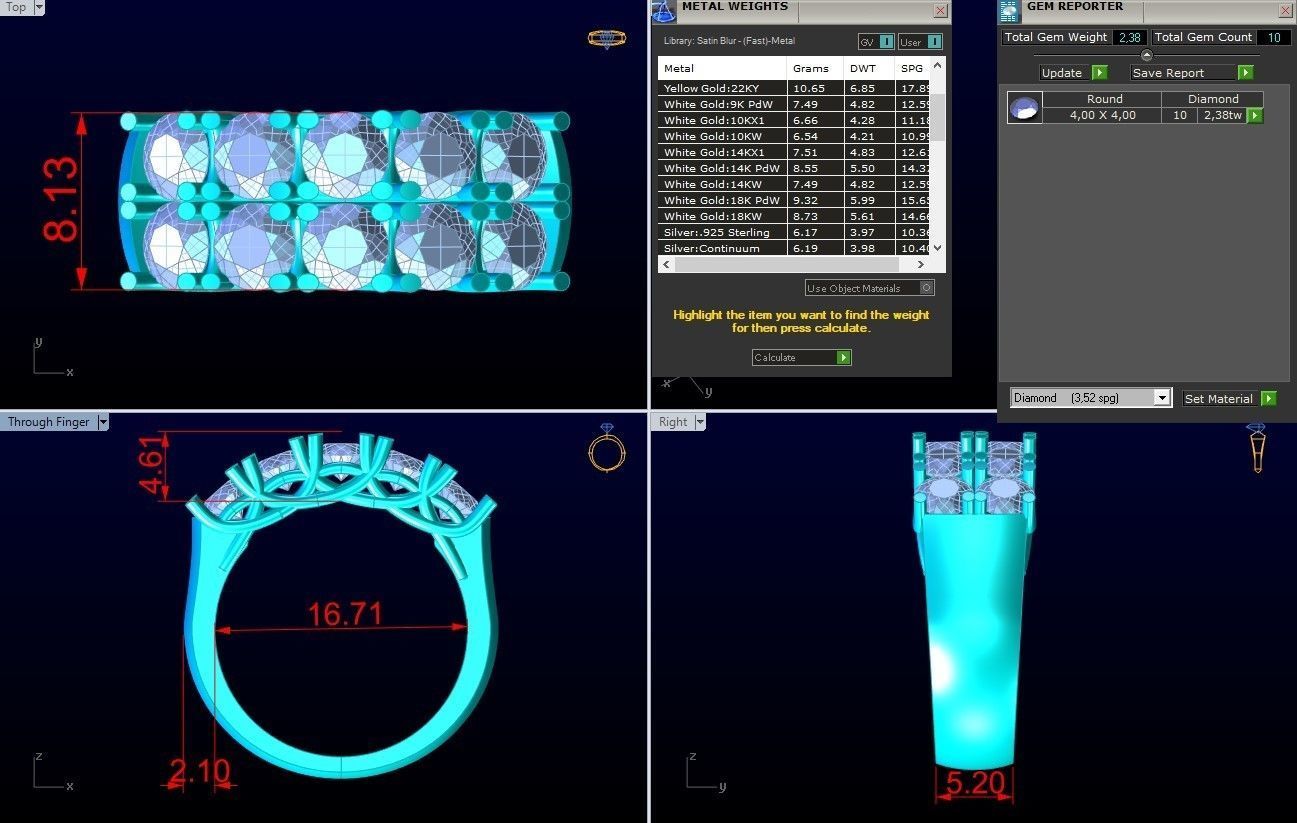Click the Metal column header

pyautogui.click(x=722, y=68)
